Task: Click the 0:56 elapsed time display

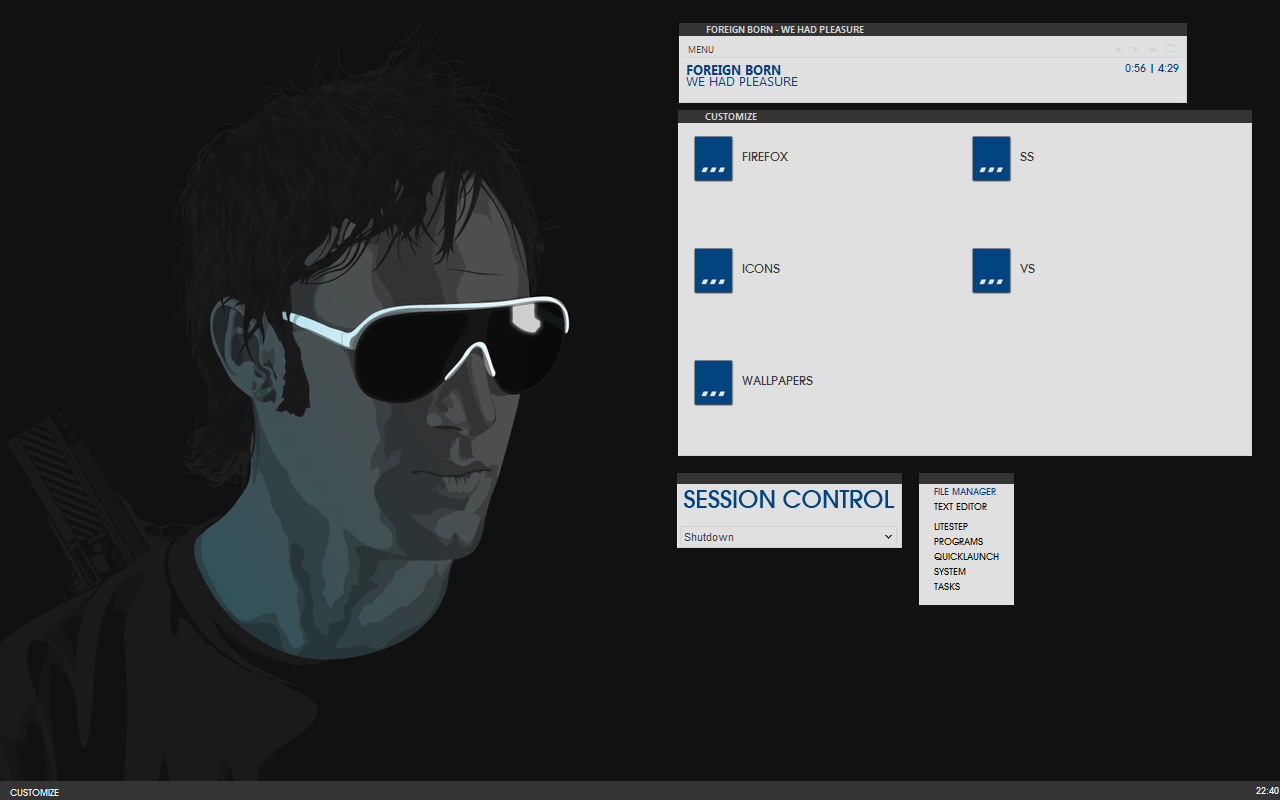Action: [x=1135, y=69]
